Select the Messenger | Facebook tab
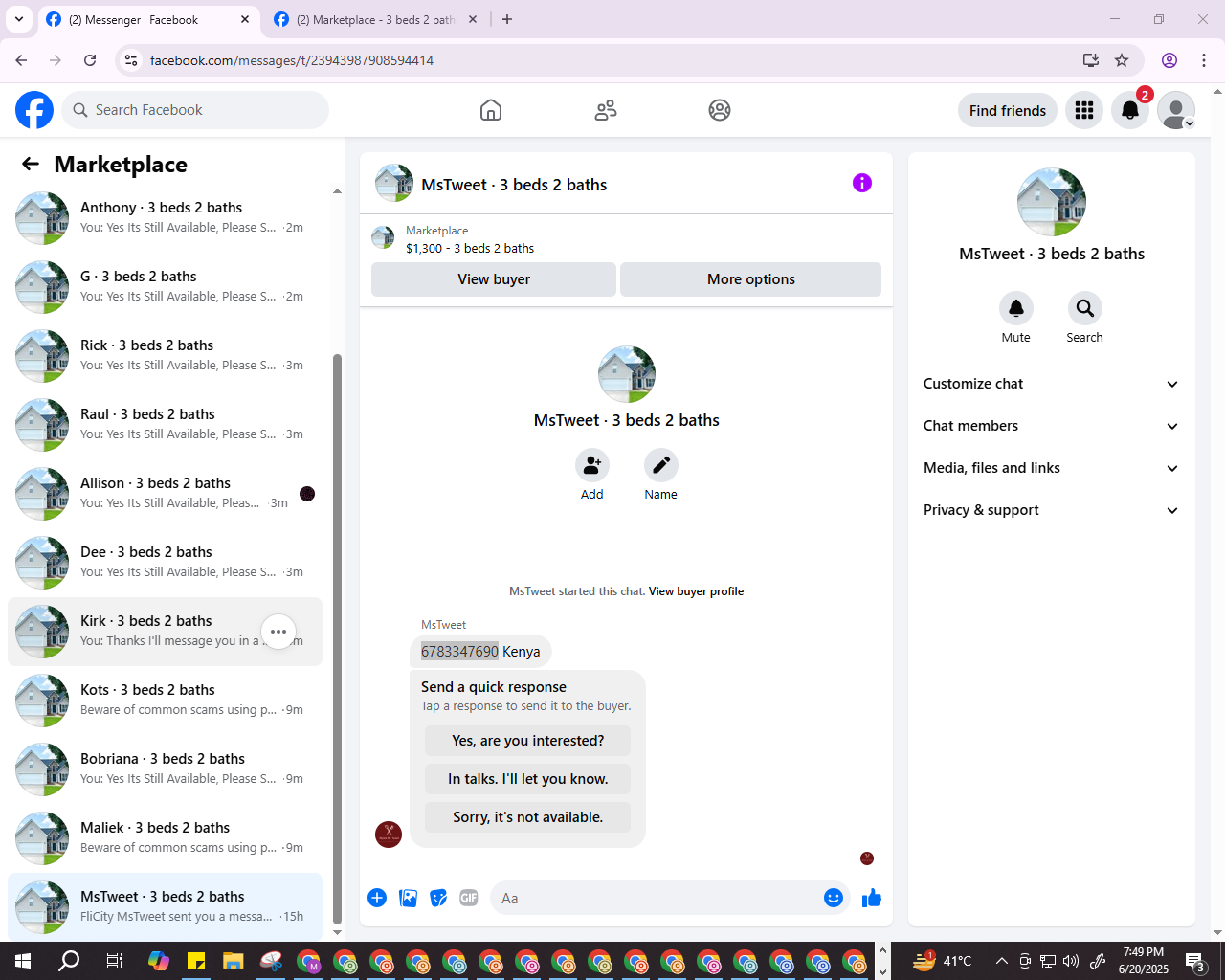1225x980 pixels. click(x=148, y=19)
